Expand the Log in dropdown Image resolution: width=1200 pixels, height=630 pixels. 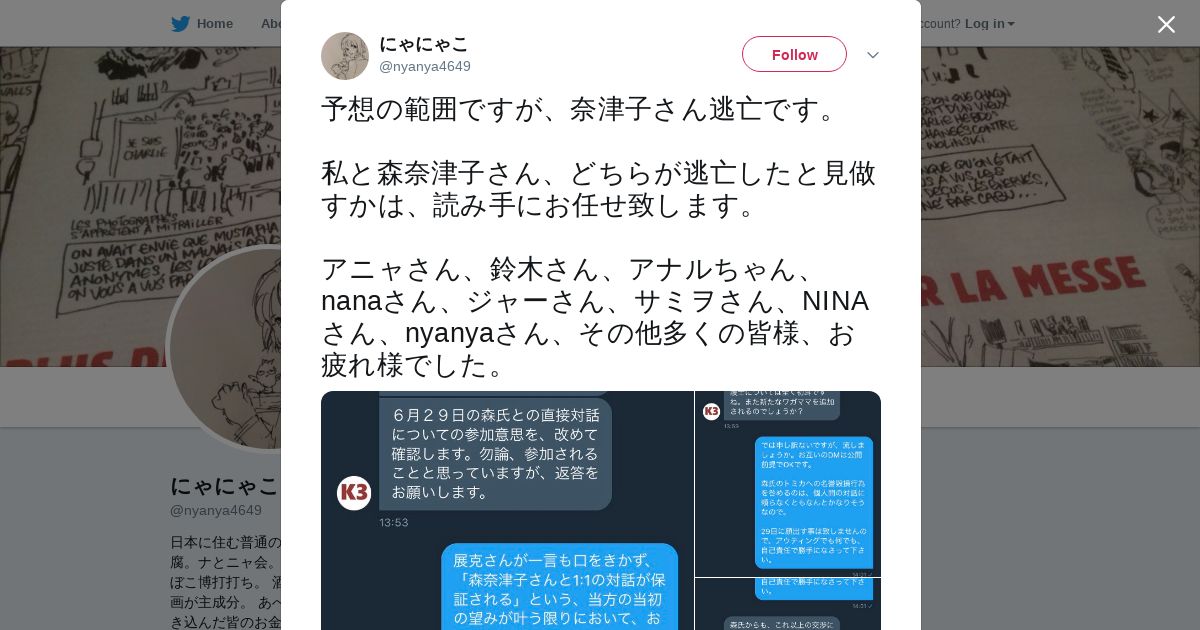(989, 24)
